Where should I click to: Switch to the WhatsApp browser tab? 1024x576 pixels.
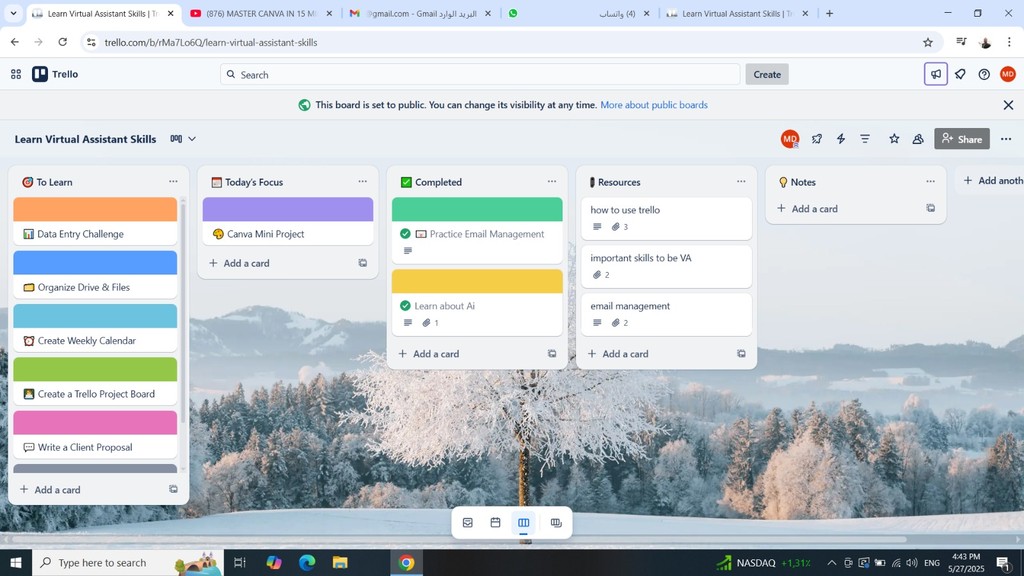[x=580, y=13]
